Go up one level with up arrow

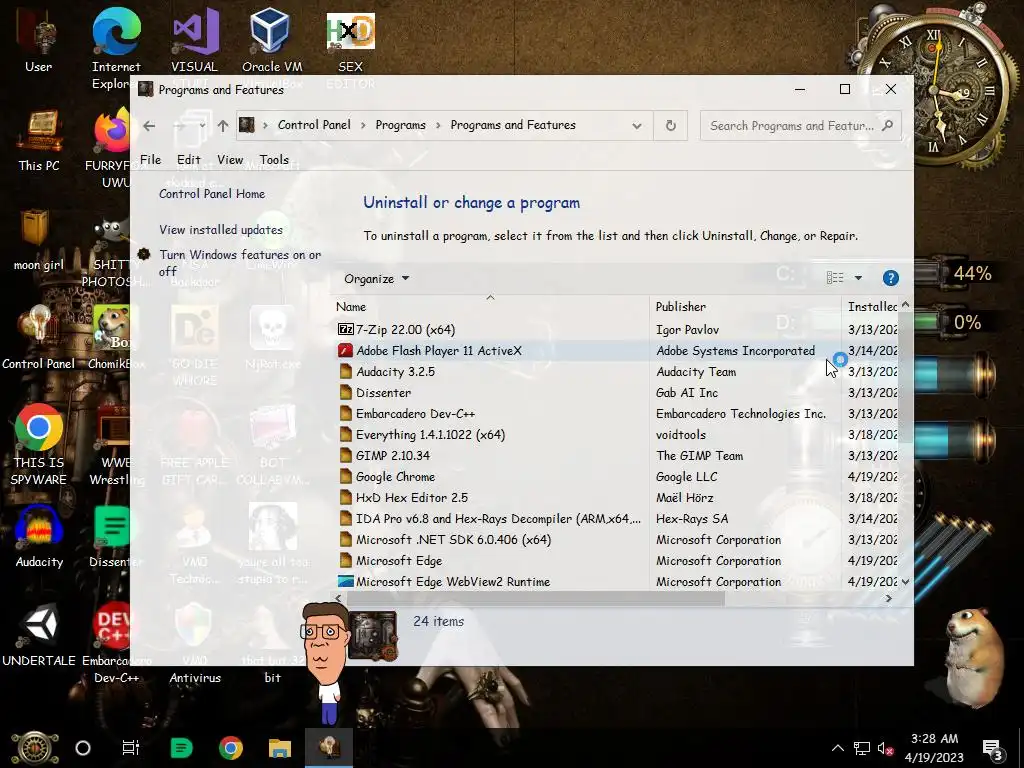pyautogui.click(x=223, y=125)
